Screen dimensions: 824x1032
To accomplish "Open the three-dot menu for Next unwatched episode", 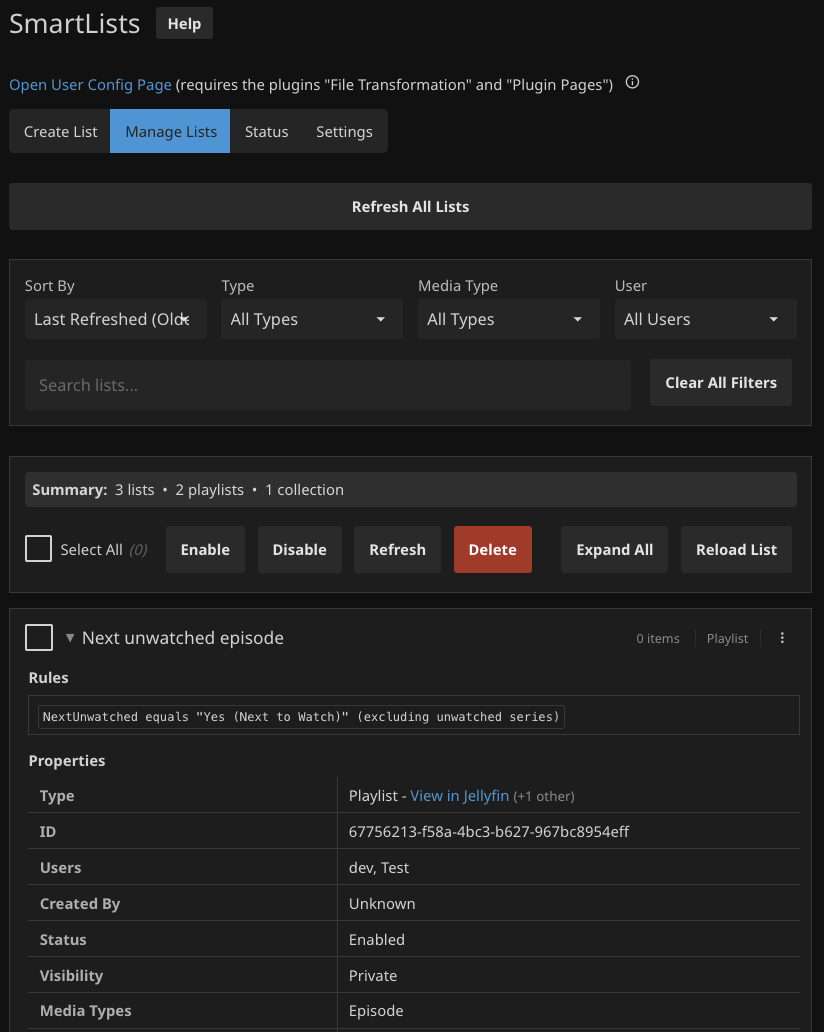I will pos(782,638).
